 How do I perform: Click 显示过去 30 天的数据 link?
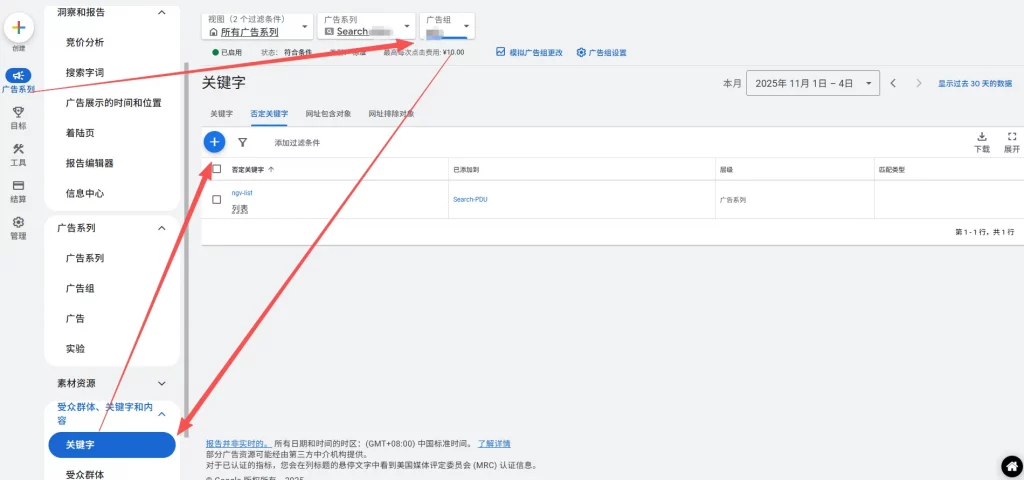975,84
